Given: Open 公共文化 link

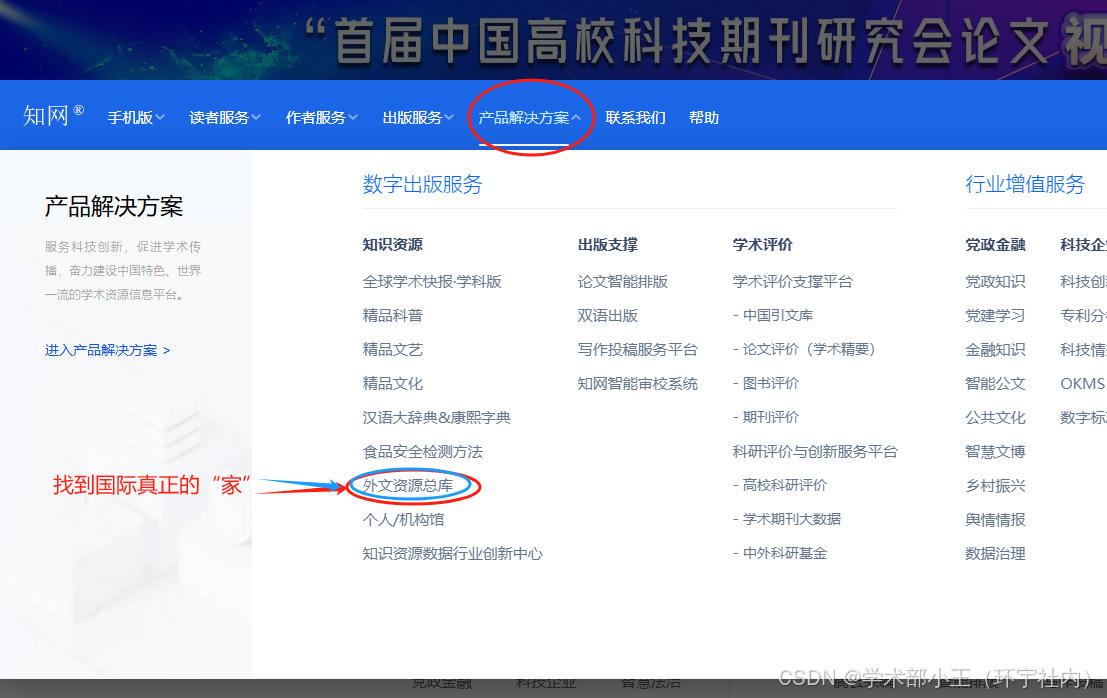Looking at the screenshot, I should [995, 417].
